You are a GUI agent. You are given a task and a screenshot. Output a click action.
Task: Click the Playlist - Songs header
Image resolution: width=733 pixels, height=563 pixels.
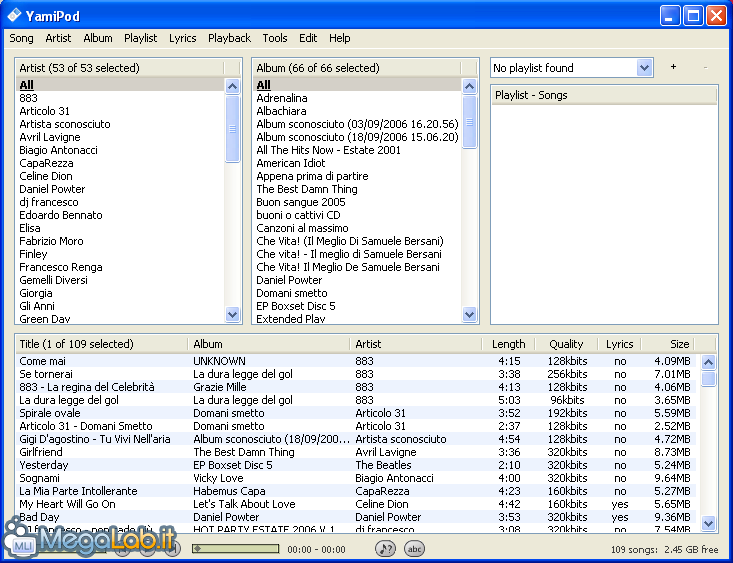tap(604, 95)
